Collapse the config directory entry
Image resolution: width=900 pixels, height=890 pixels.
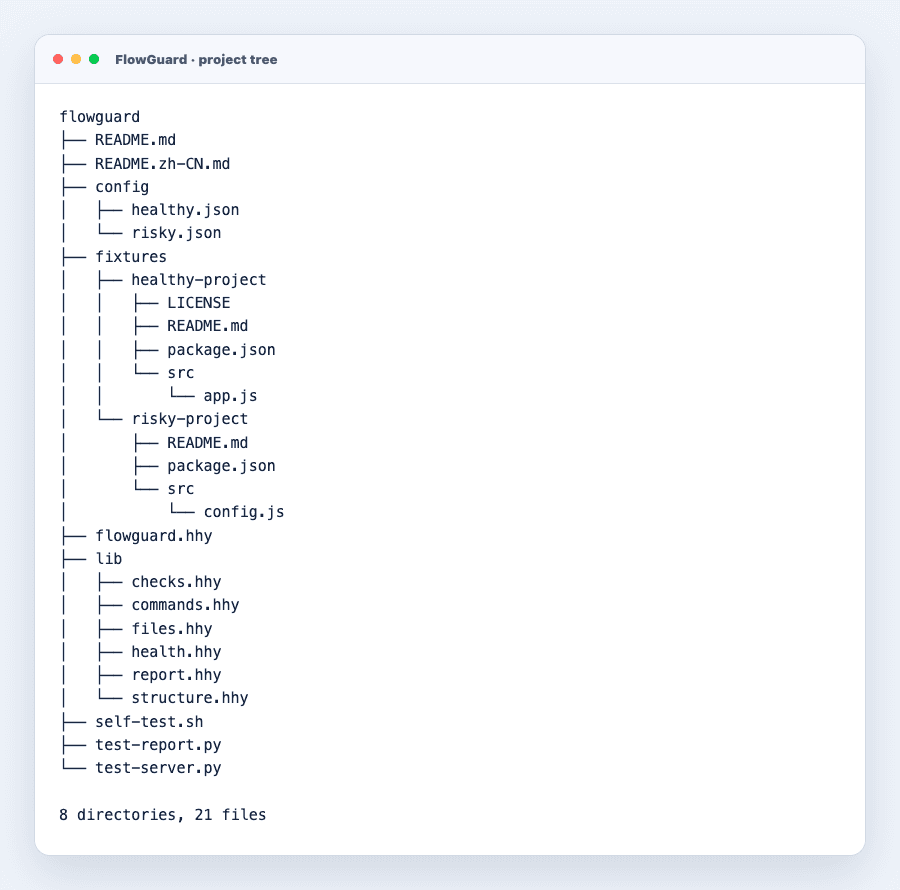click(122, 187)
